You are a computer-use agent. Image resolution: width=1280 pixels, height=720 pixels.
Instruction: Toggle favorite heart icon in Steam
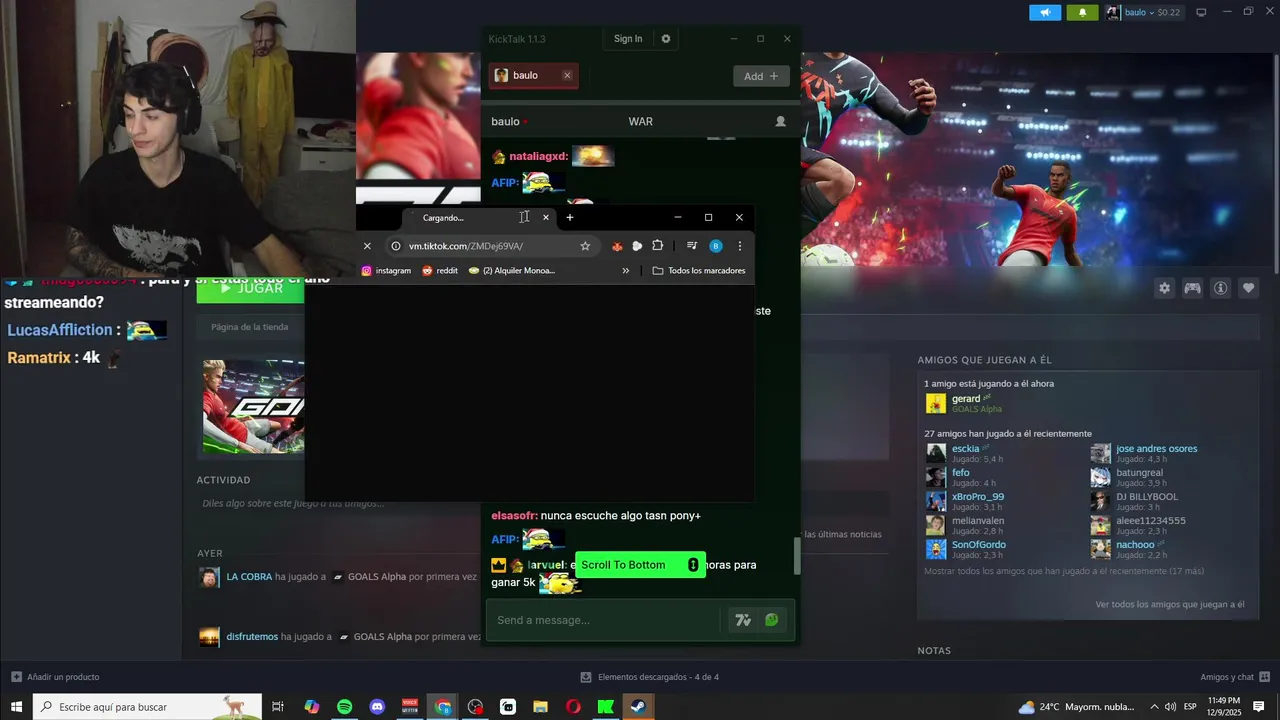1248,288
